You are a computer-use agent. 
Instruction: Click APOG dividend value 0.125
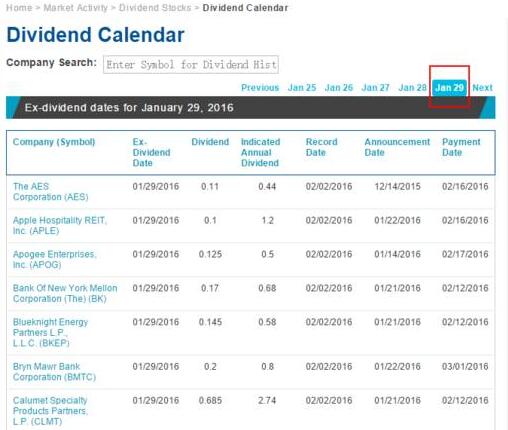point(210,254)
